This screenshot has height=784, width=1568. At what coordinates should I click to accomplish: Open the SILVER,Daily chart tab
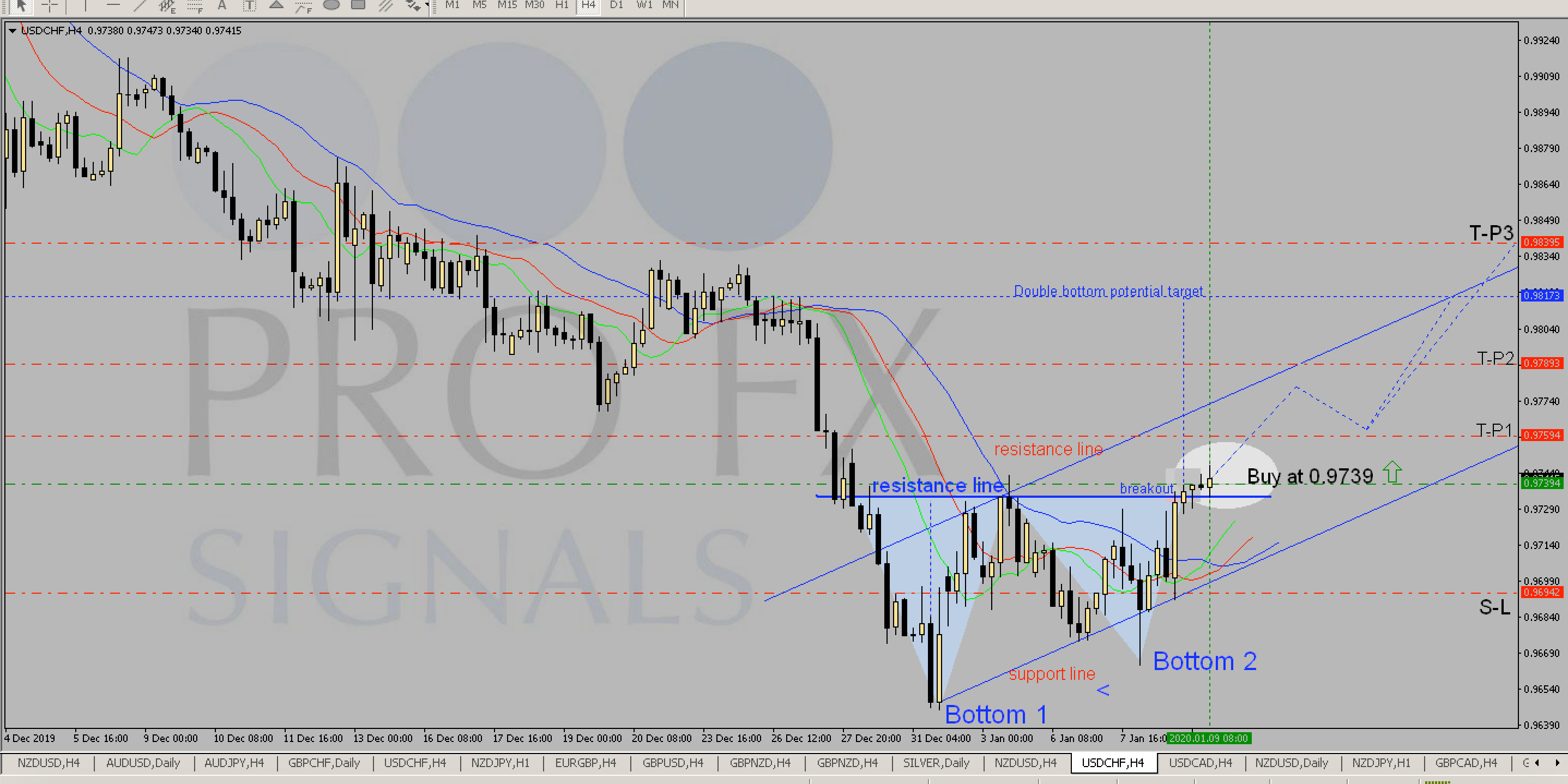point(936,763)
